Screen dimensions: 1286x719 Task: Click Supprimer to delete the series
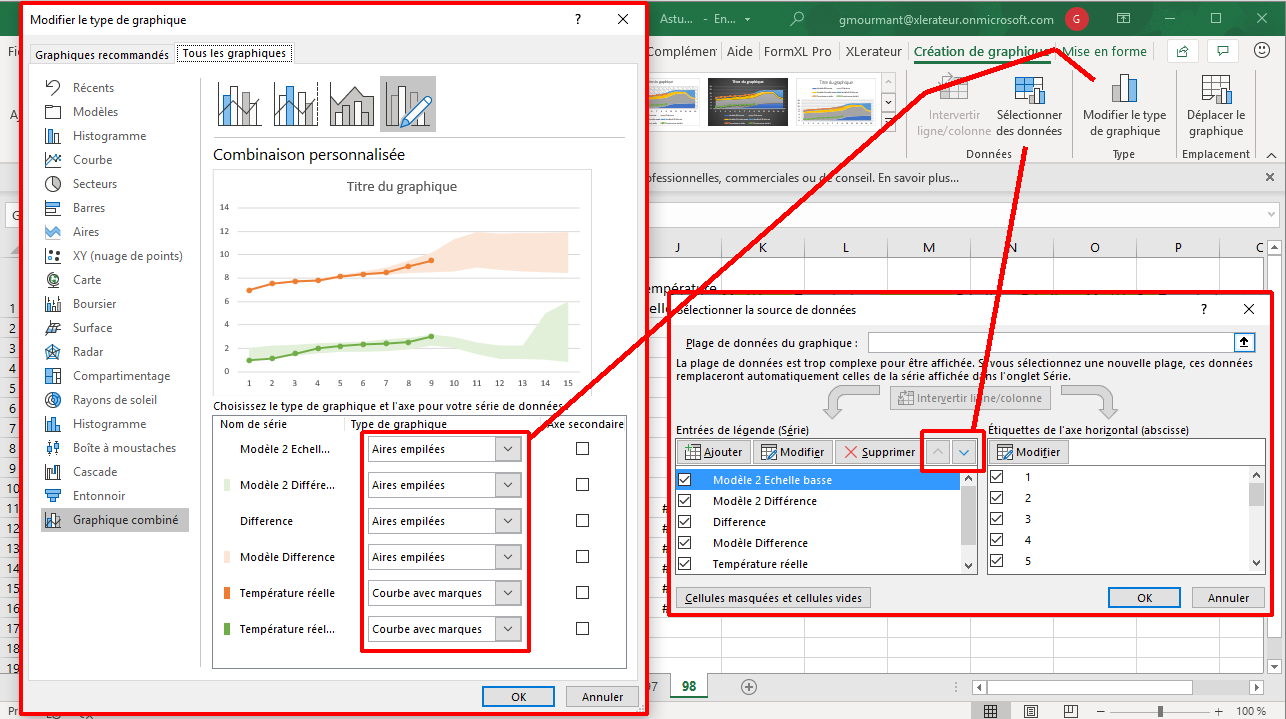tap(879, 452)
